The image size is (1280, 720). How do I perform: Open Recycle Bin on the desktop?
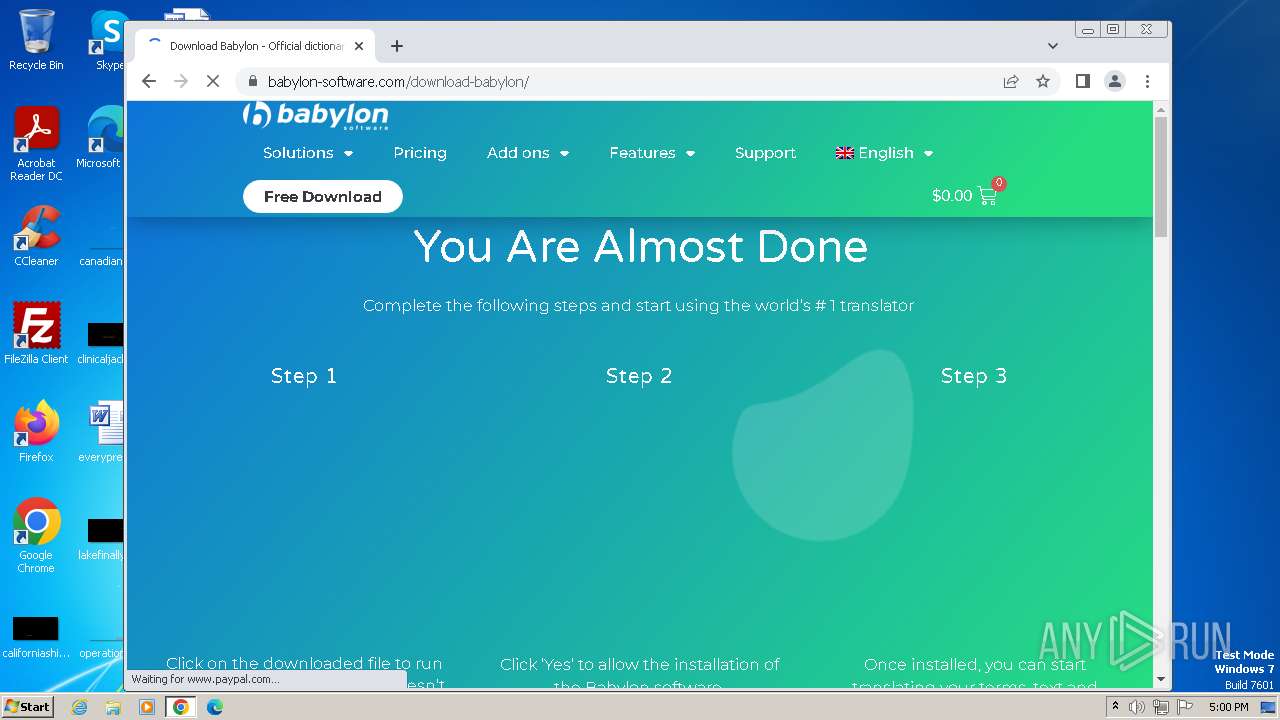click(x=36, y=40)
